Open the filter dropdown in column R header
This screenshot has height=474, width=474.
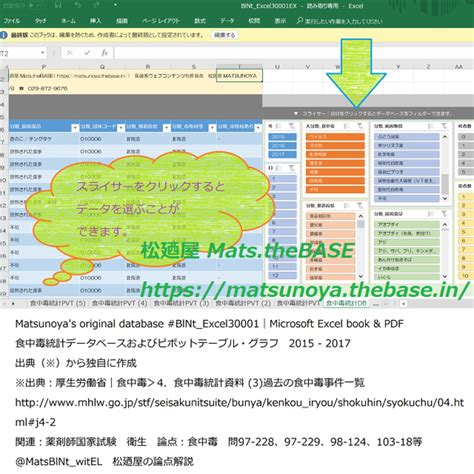[x=166, y=128]
